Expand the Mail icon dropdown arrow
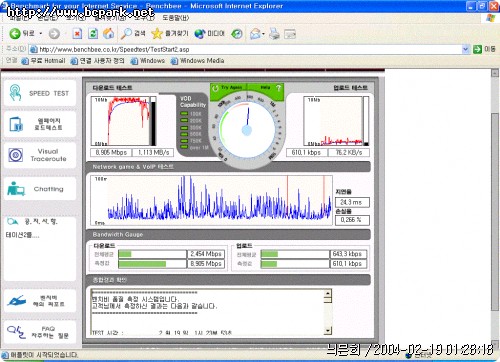The height and width of the screenshot is (362, 500). coord(263,33)
